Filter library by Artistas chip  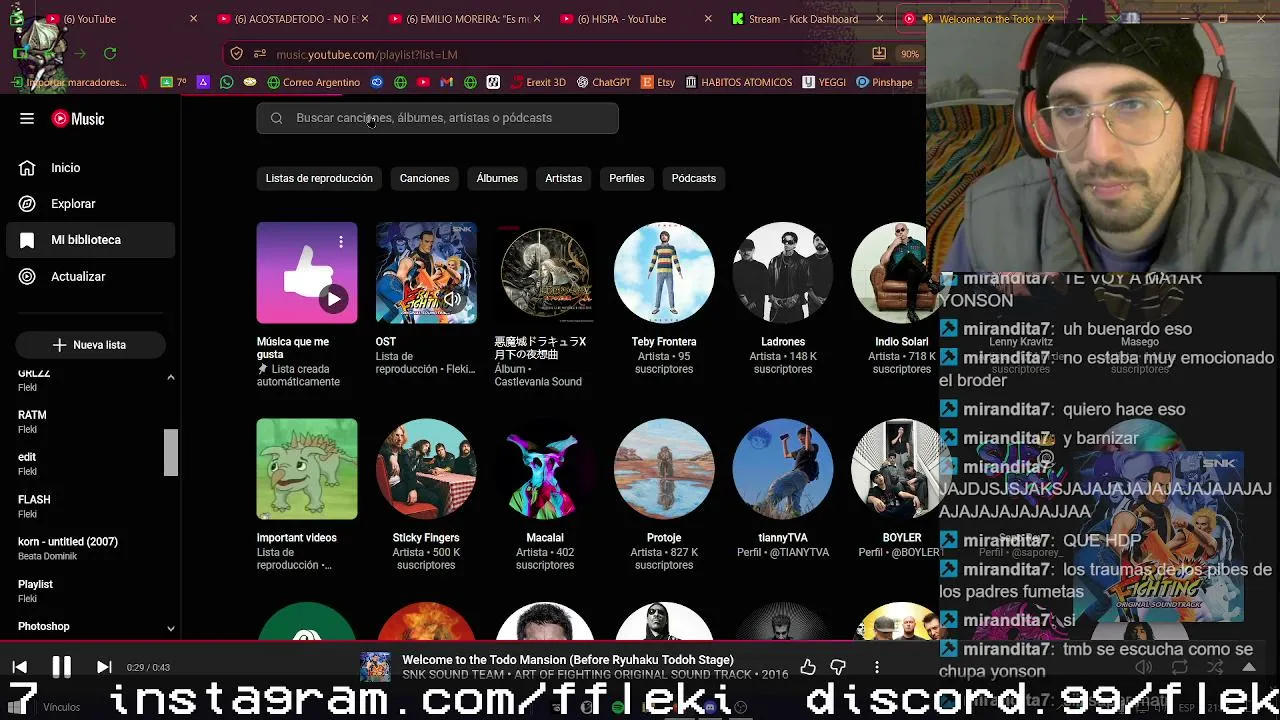563,178
